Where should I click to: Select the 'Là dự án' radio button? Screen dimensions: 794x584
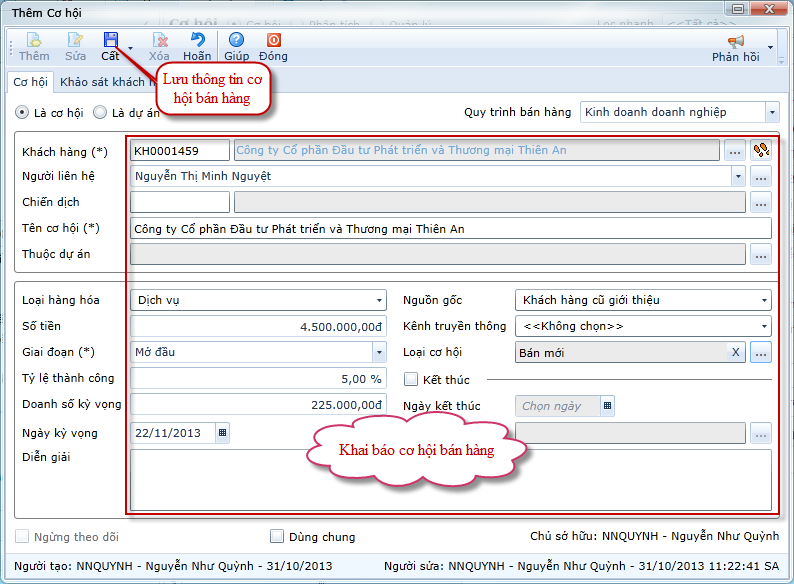coord(98,113)
